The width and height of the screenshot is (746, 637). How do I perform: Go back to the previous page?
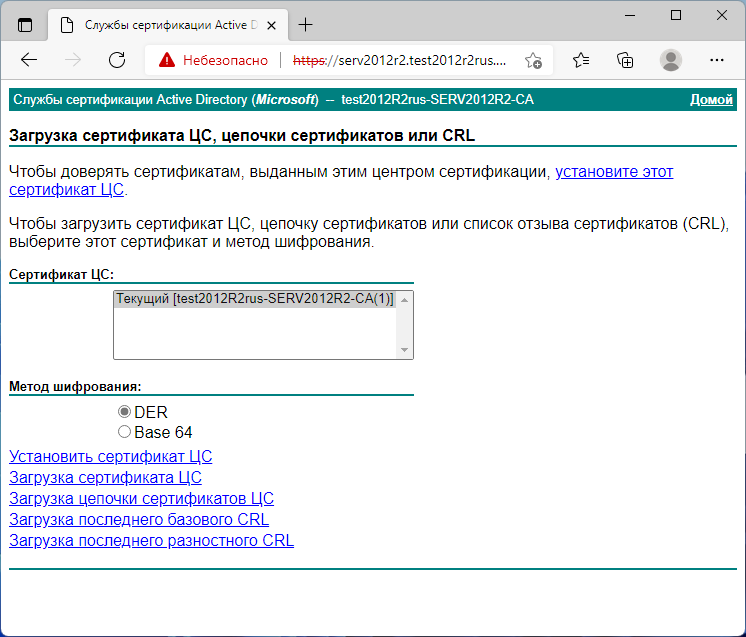[29, 60]
